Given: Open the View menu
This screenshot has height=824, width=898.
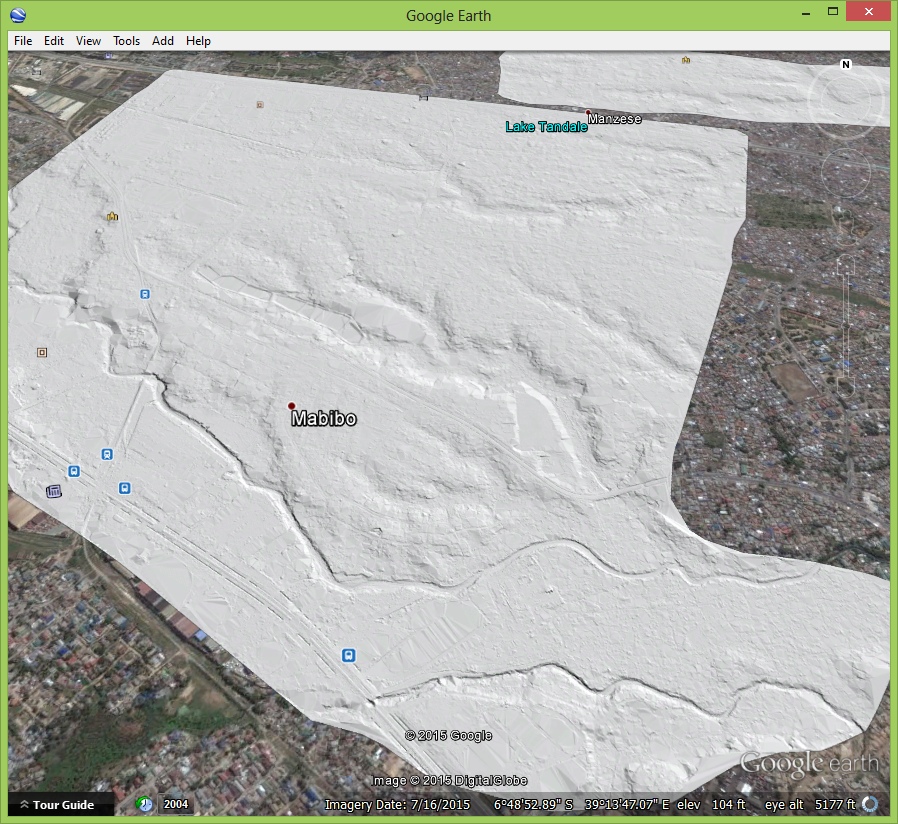Looking at the screenshot, I should (88, 41).
